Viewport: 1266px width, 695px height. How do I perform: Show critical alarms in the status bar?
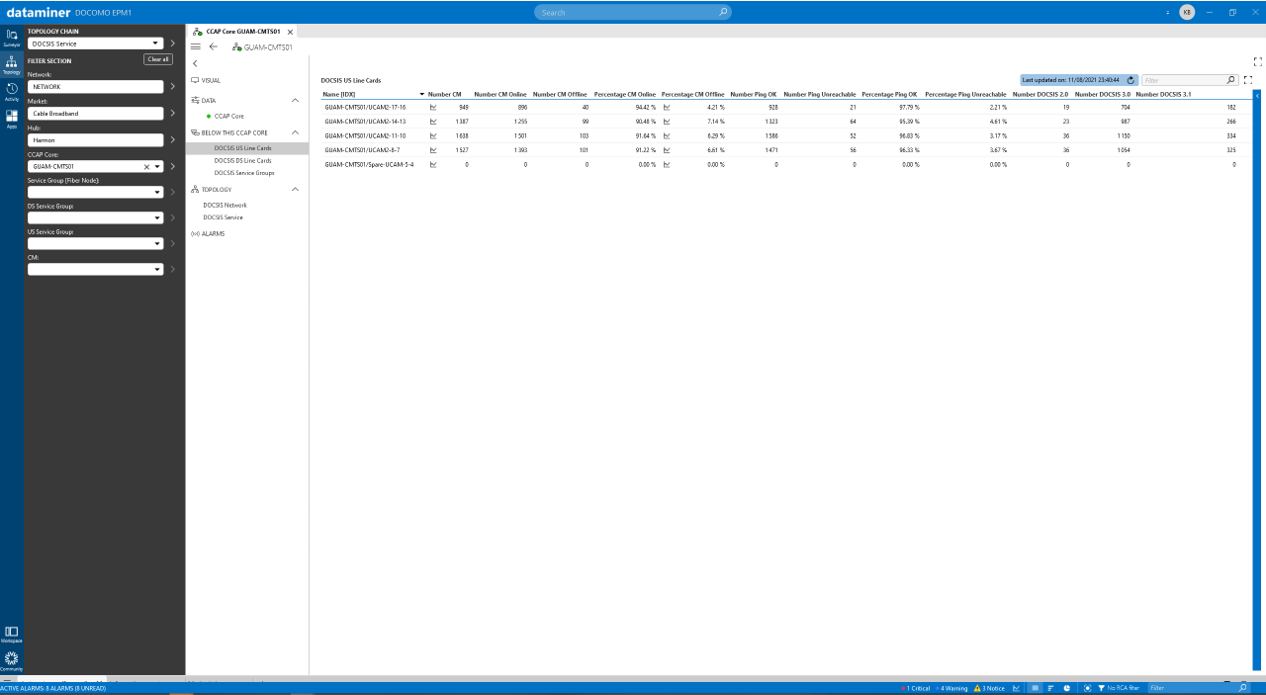(x=916, y=688)
